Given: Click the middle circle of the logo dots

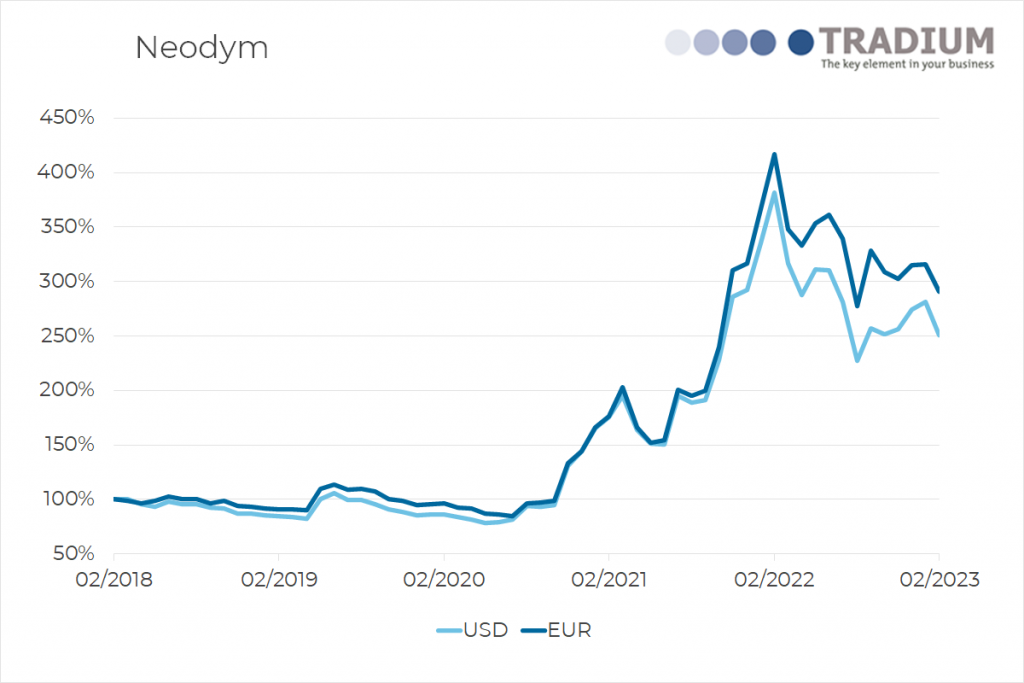Looking at the screenshot, I should (735, 41).
